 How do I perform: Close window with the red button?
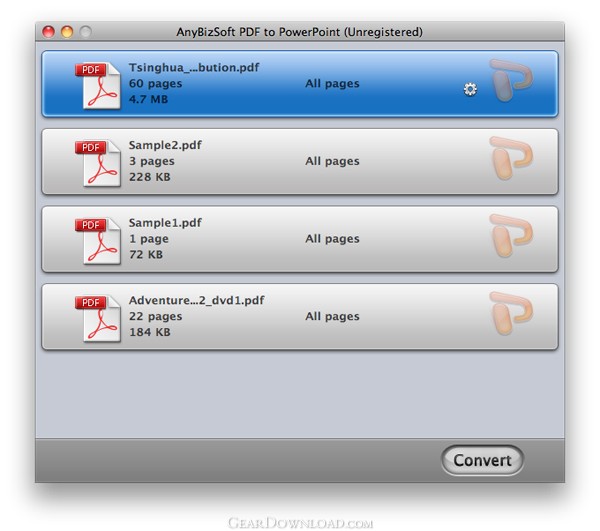[x=49, y=32]
